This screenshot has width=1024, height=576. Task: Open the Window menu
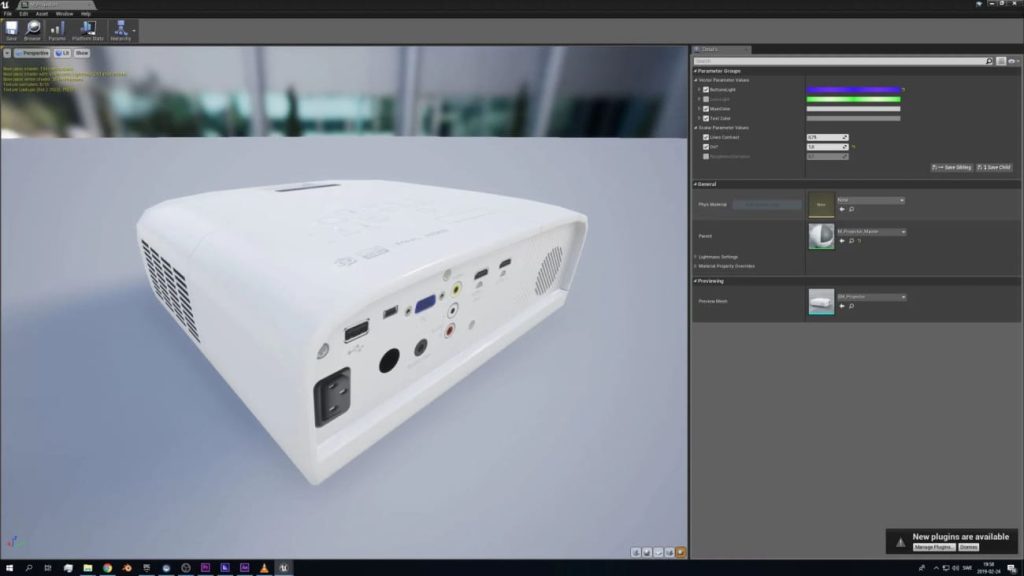point(64,14)
